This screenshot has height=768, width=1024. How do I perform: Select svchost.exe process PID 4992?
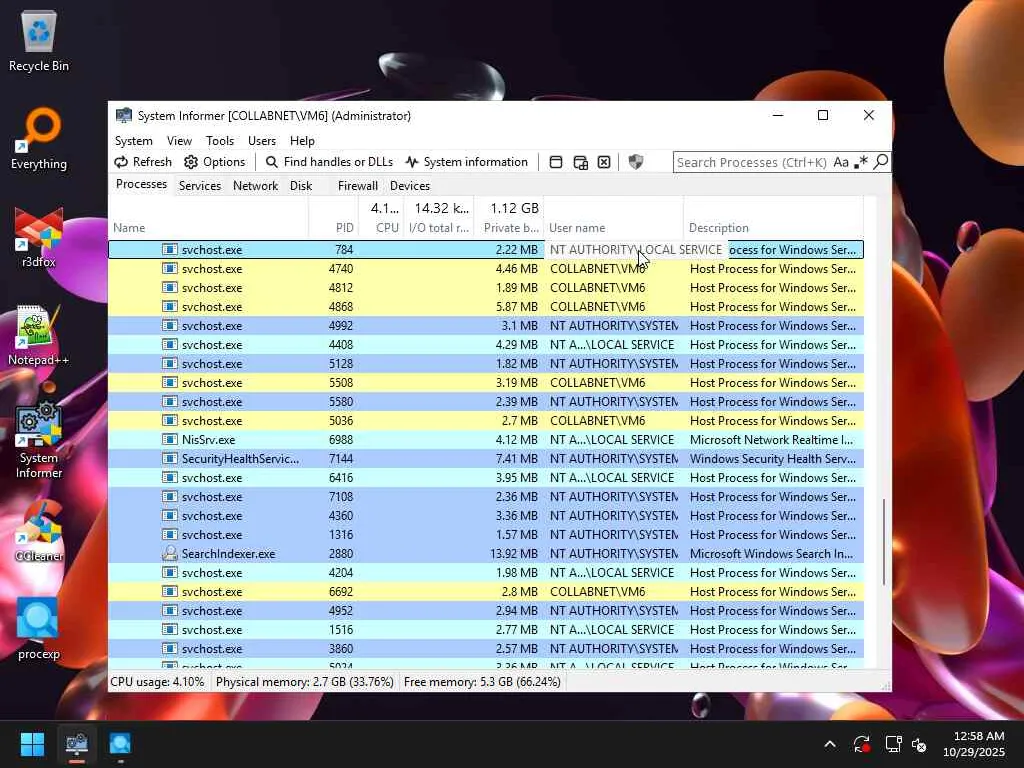coord(486,325)
